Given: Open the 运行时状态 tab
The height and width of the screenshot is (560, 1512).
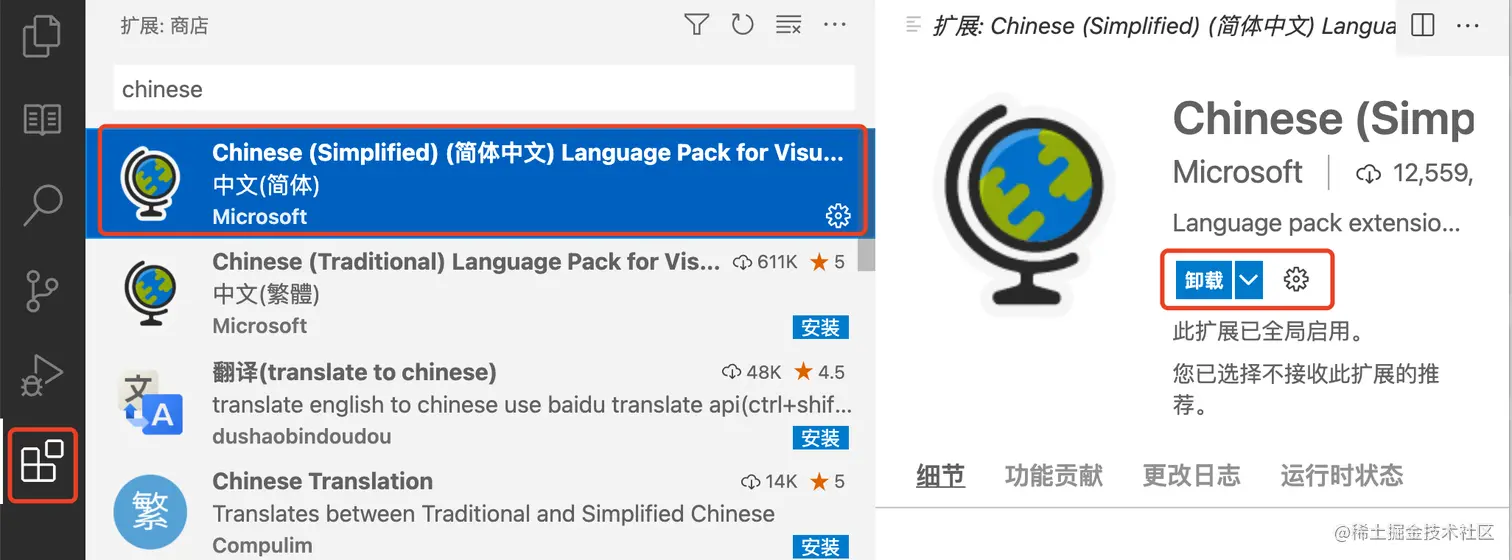Looking at the screenshot, I should point(1341,475).
